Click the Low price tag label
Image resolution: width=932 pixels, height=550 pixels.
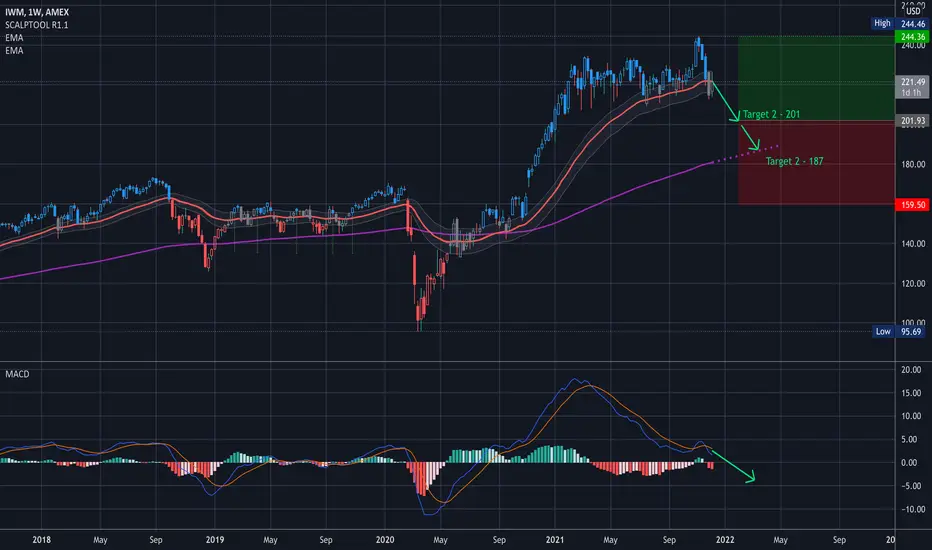(x=883, y=331)
